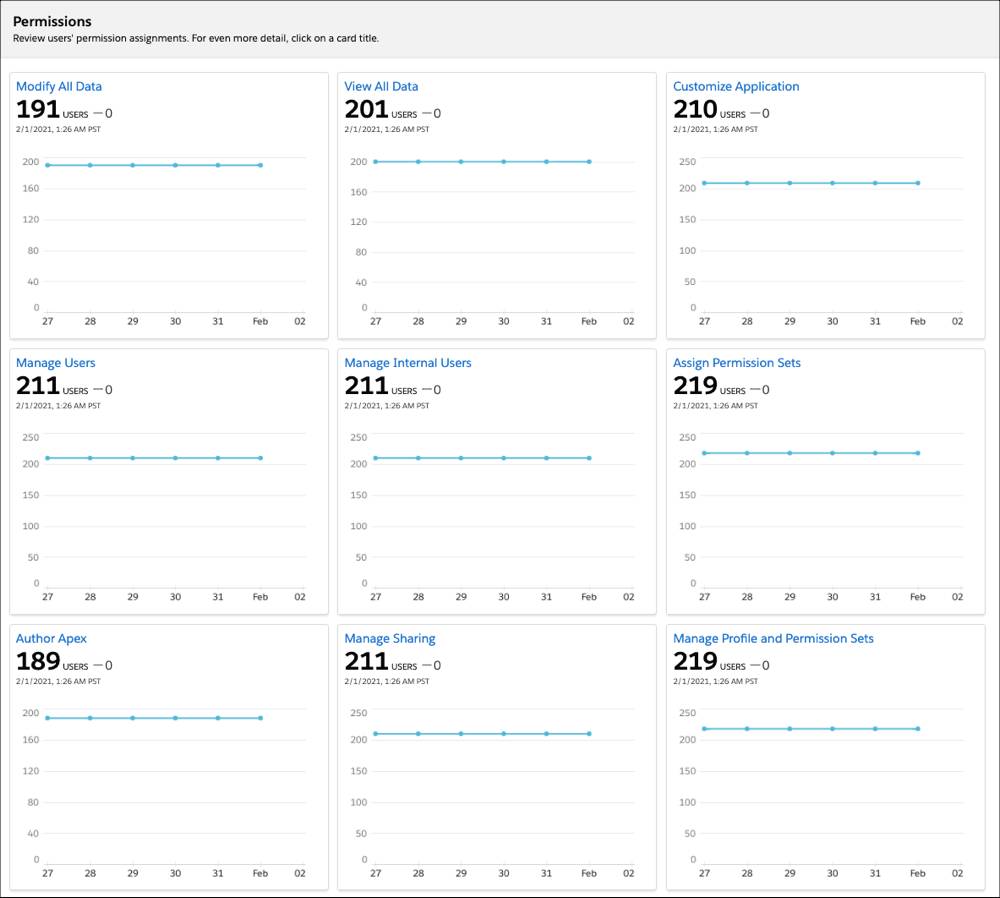Click the 211 users count in Manage Users
This screenshot has width=1000, height=898.
click(38, 386)
